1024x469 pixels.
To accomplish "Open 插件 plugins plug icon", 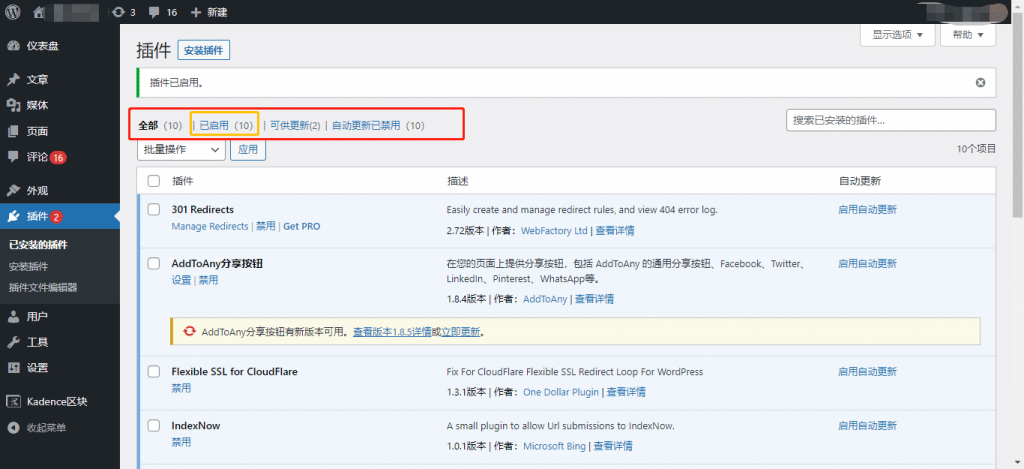I will click(14, 216).
